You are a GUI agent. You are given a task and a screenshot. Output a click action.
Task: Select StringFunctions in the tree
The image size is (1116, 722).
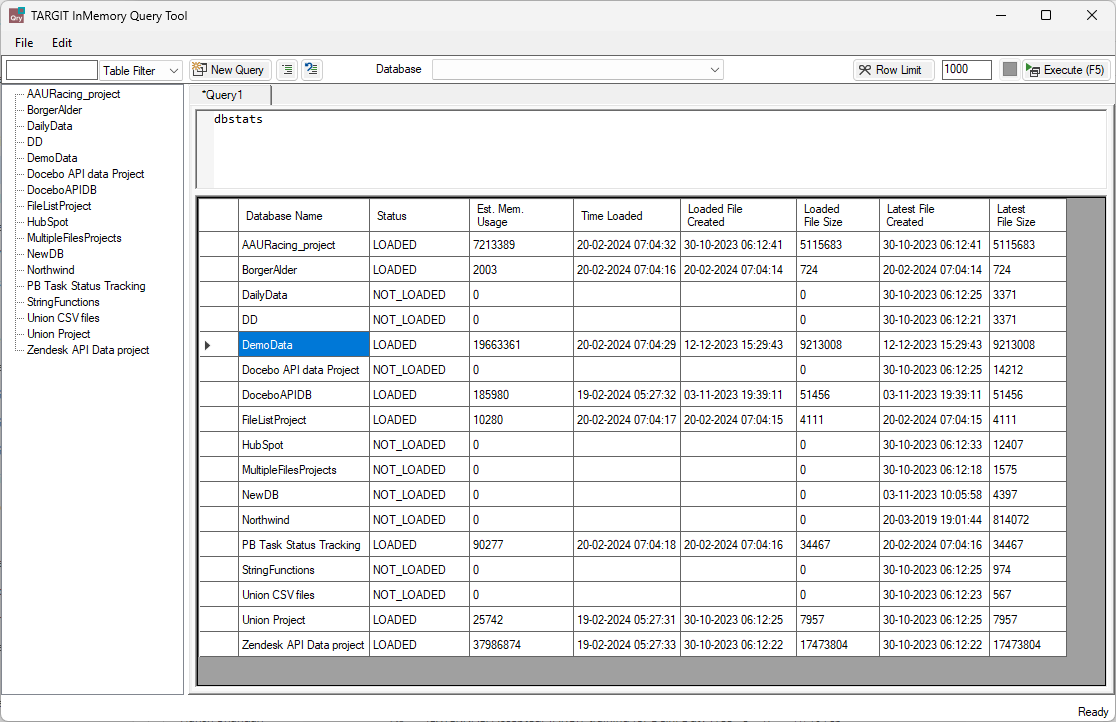pyautogui.click(x=63, y=302)
